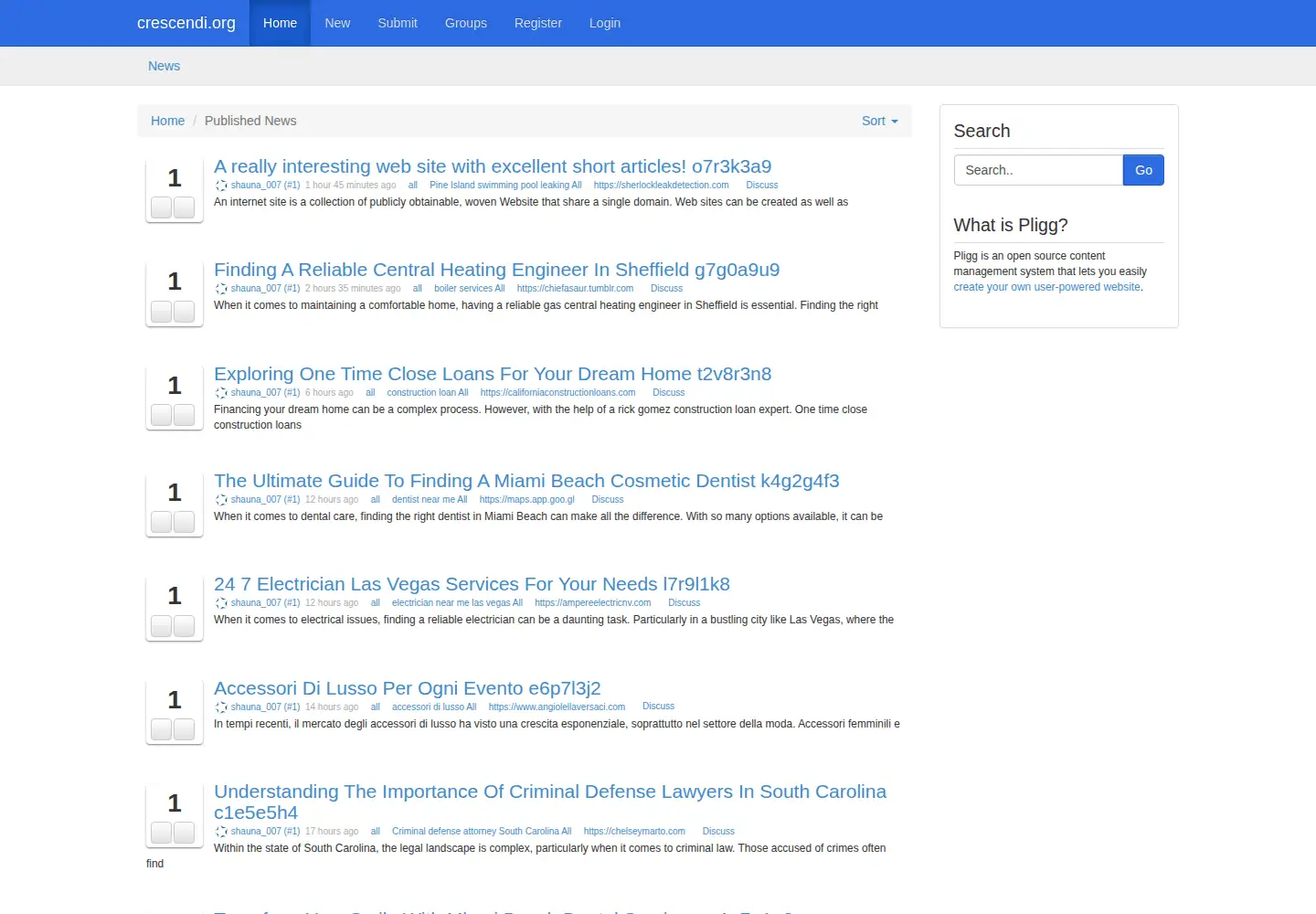Open the Groups page
Image resolution: width=1316 pixels, height=914 pixels.
466,23
